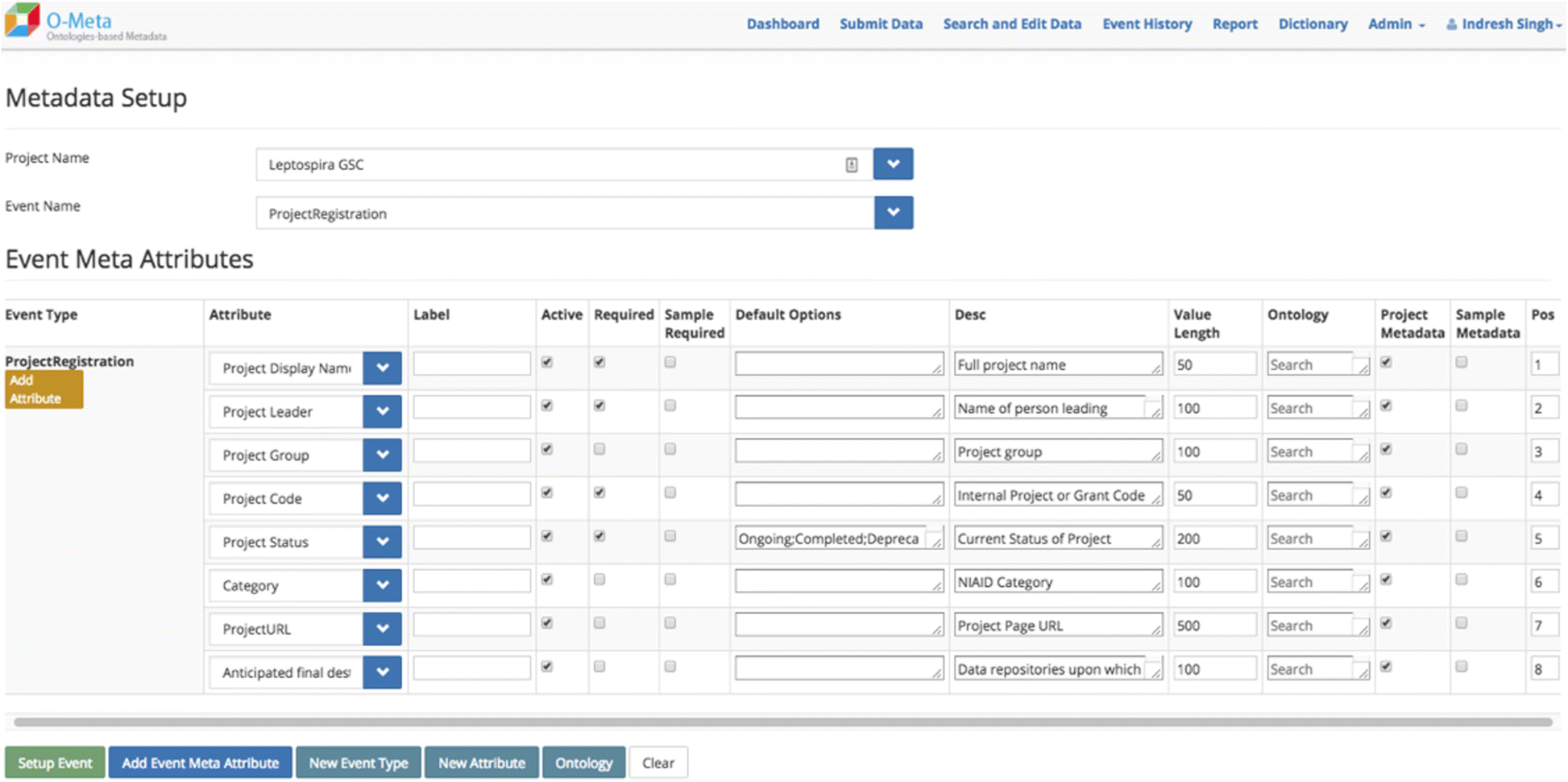Click the New Attribute button

click(x=481, y=763)
